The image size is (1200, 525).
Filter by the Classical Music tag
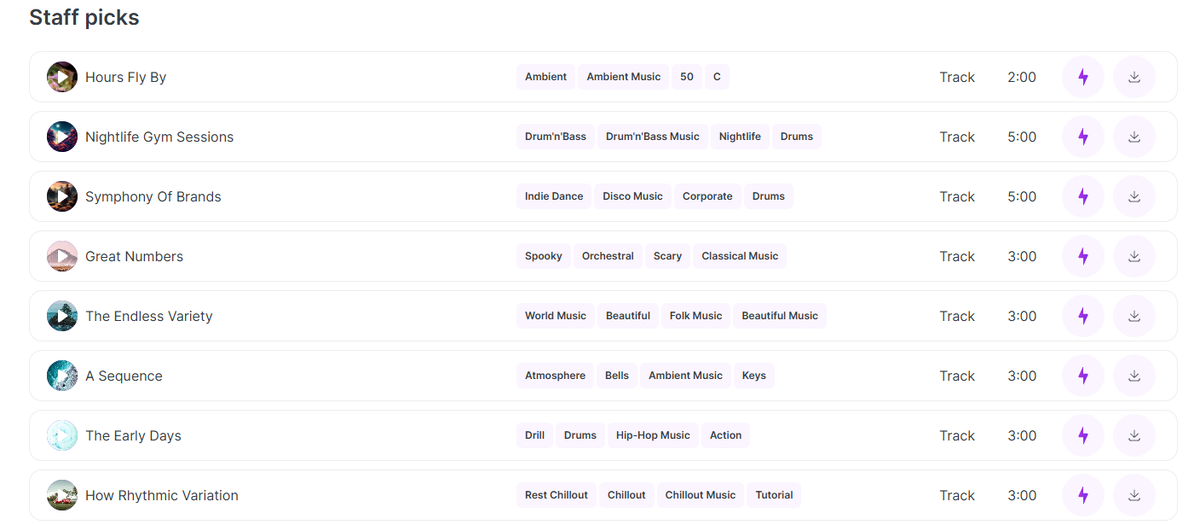[x=740, y=257]
